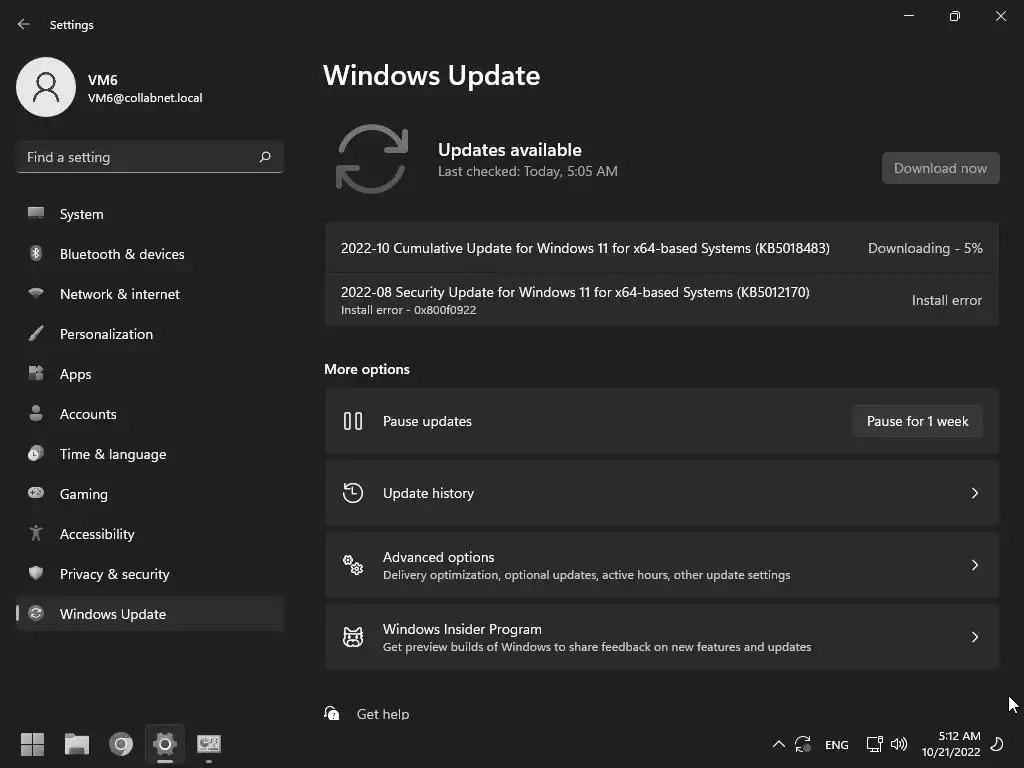1024x768 pixels.
Task: Select Windows Update in sidebar
Action: pos(150,614)
